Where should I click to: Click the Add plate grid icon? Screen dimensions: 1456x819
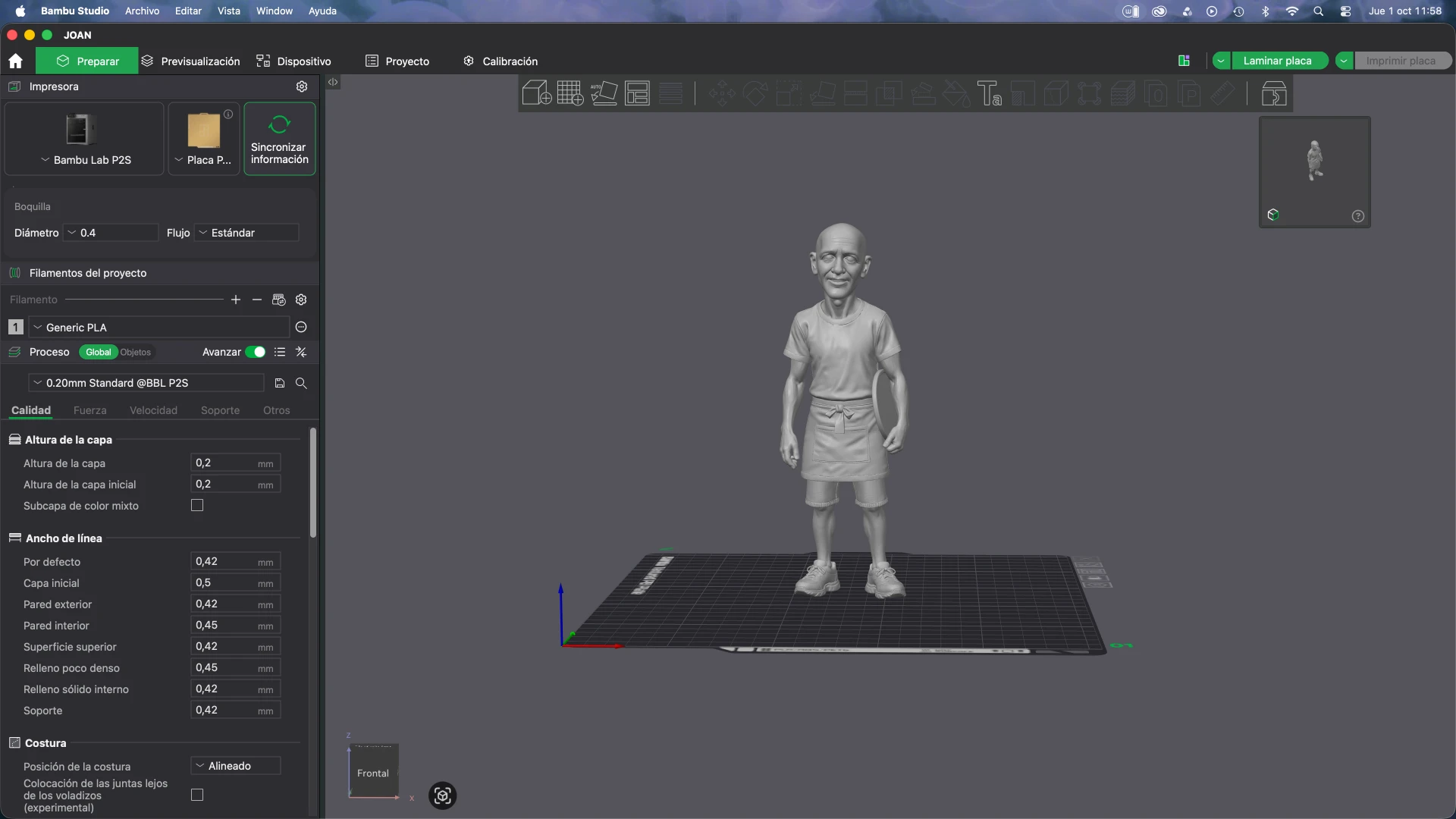click(570, 93)
